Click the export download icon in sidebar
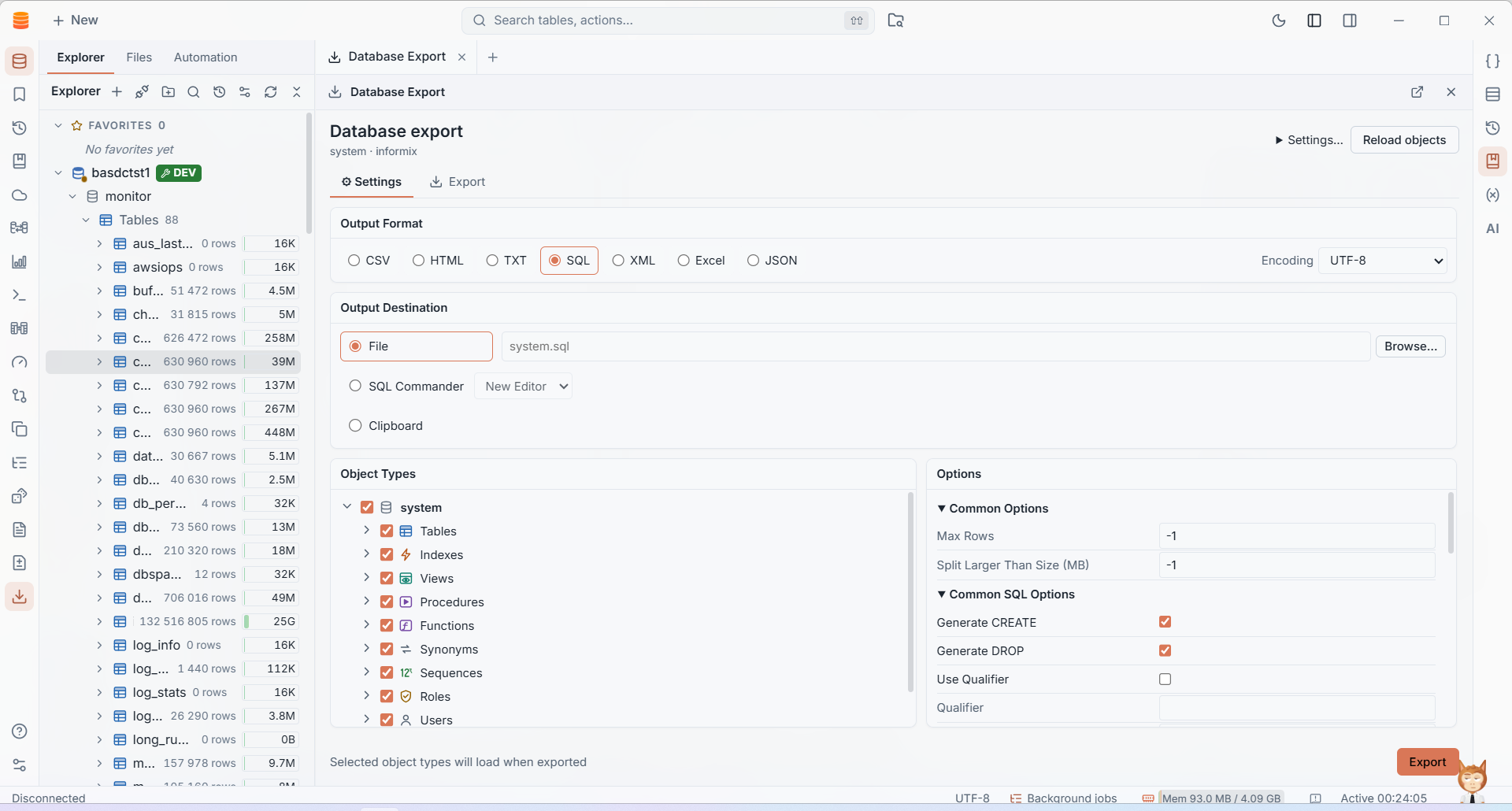The image size is (1512, 811). tap(20, 596)
